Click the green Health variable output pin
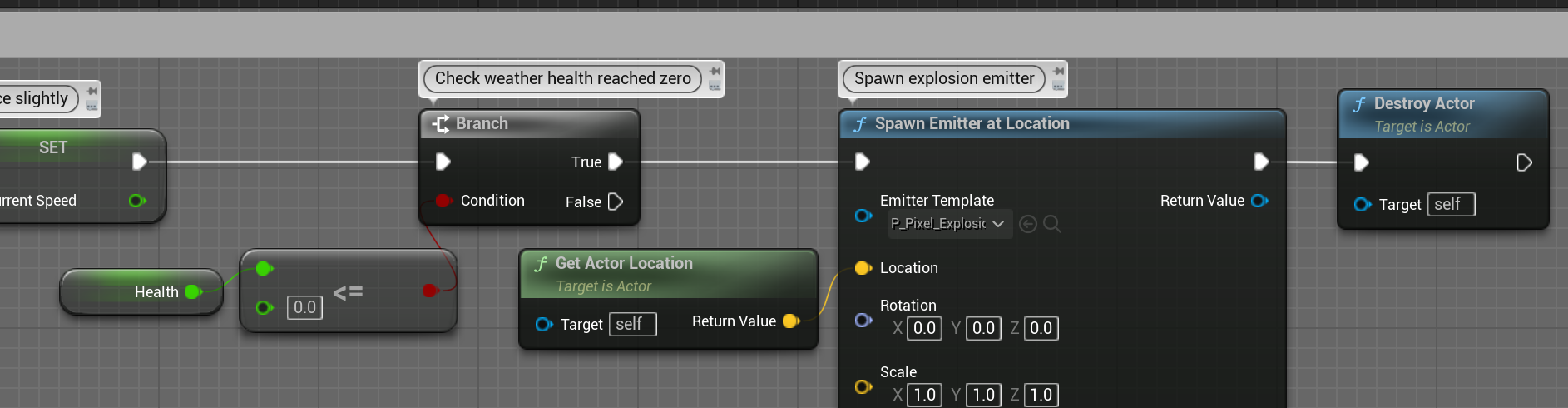 click(x=194, y=291)
